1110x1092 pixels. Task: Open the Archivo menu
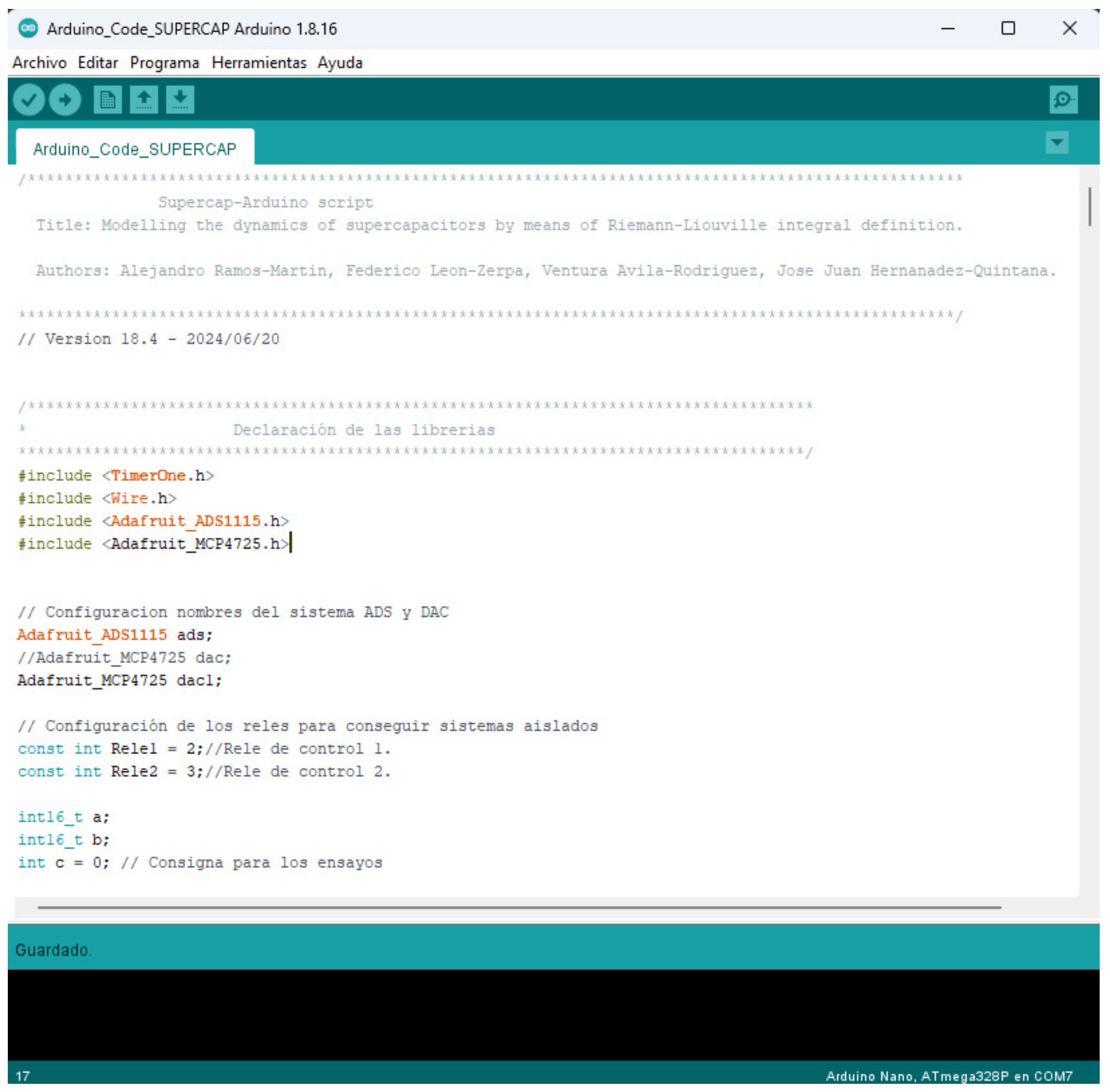[x=39, y=63]
